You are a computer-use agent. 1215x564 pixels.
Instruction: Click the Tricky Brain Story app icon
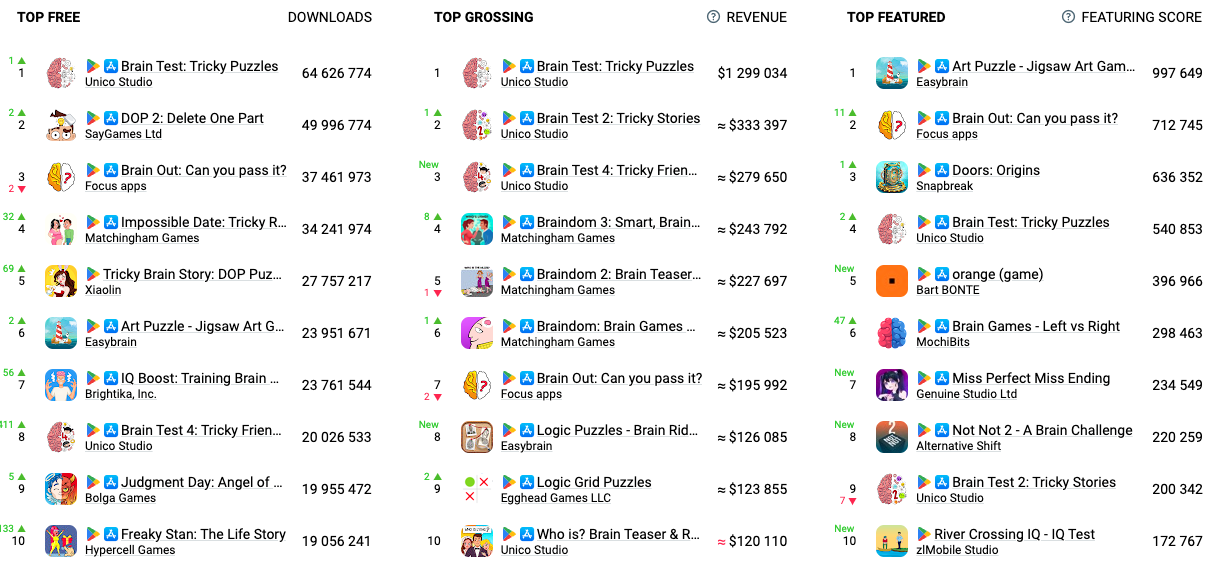61,281
